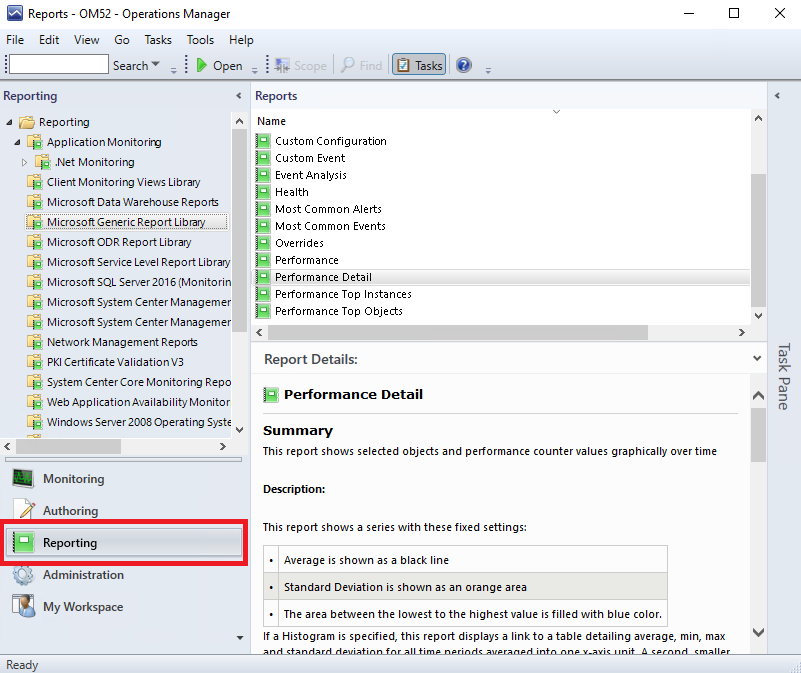
Task: Click the Find magnifier icon
Action: (348, 65)
